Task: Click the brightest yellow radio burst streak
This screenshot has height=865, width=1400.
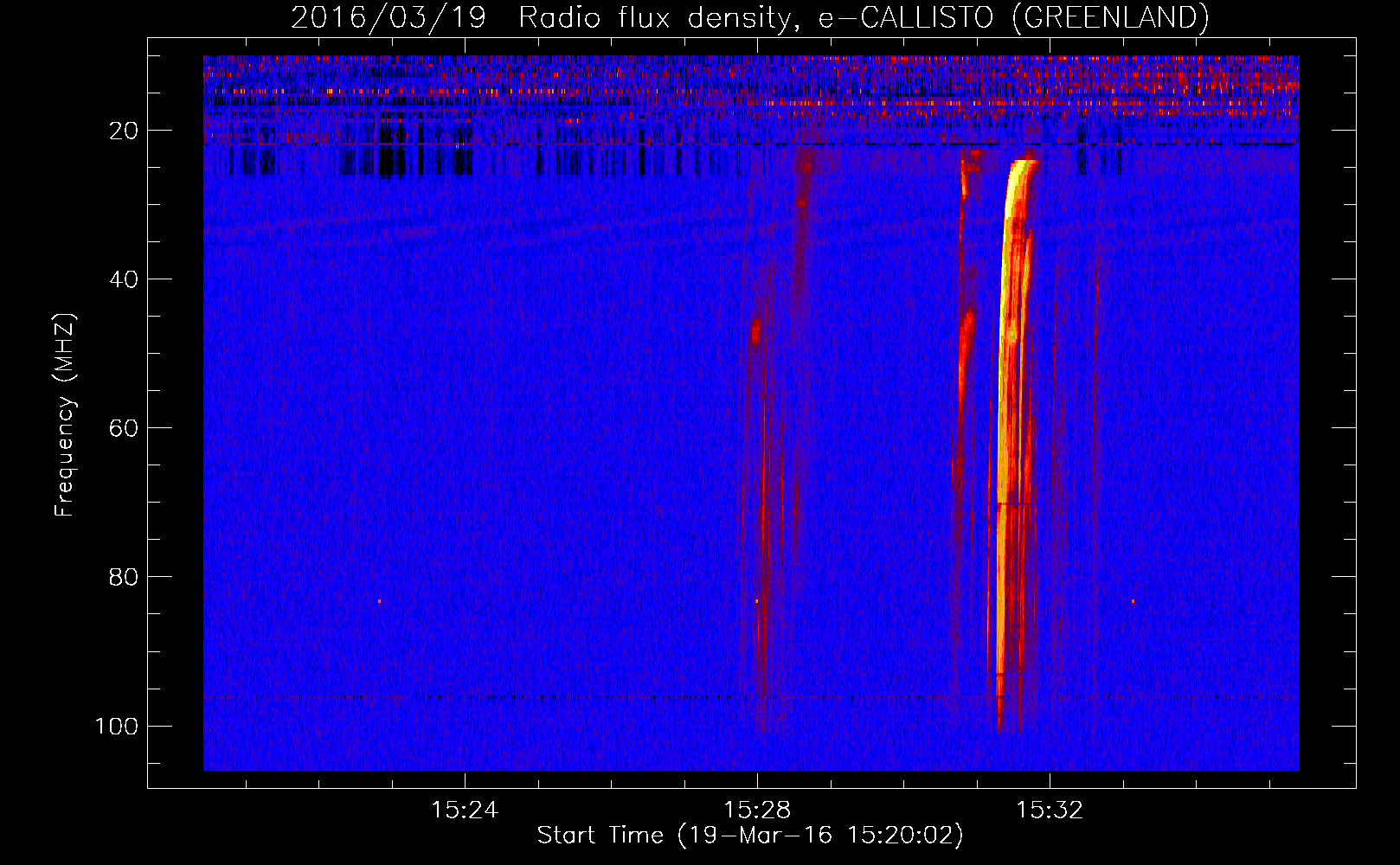Action: (x=1009, y=346)
